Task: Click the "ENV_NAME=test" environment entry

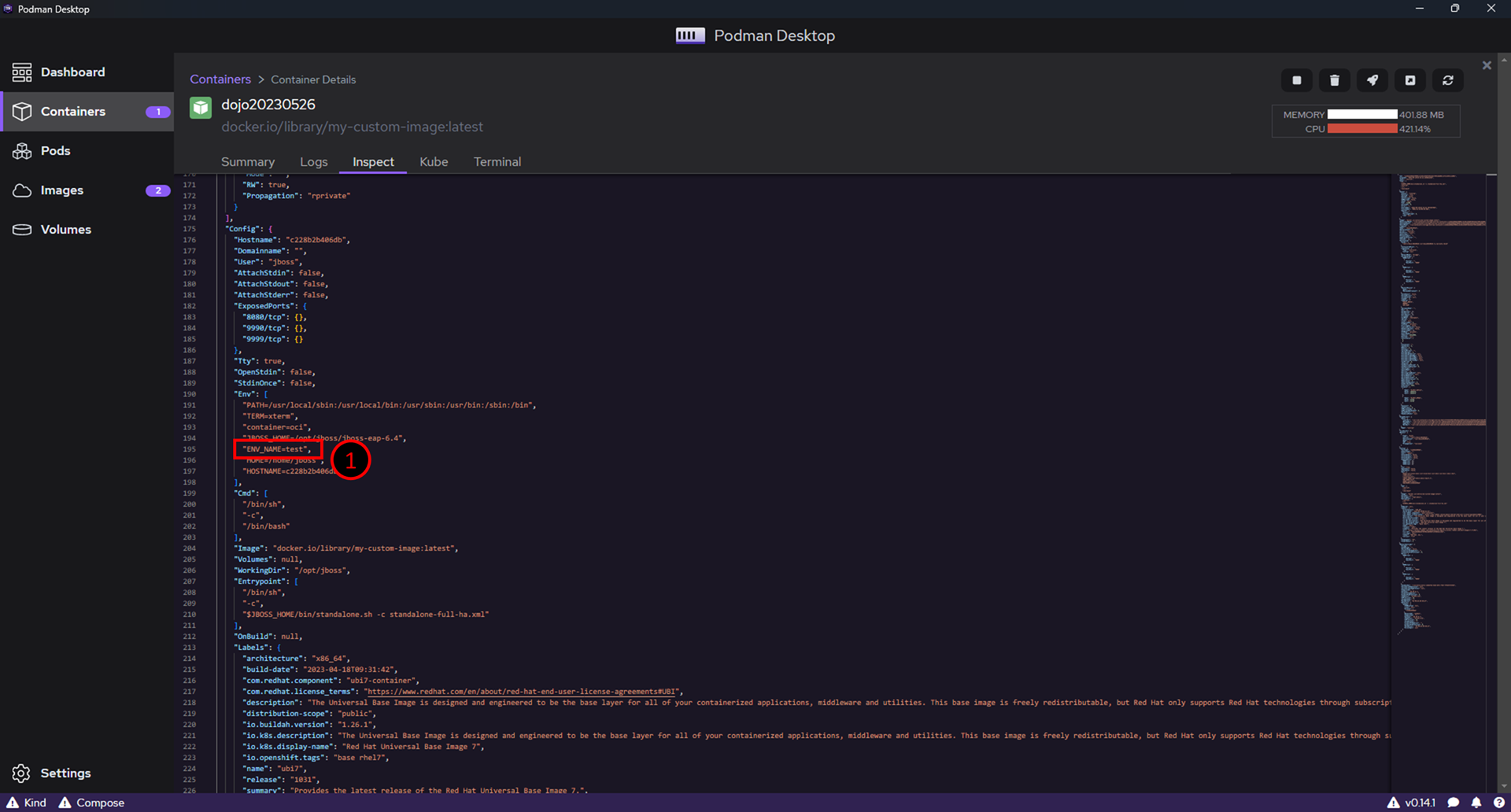Action: click(277, 449)
